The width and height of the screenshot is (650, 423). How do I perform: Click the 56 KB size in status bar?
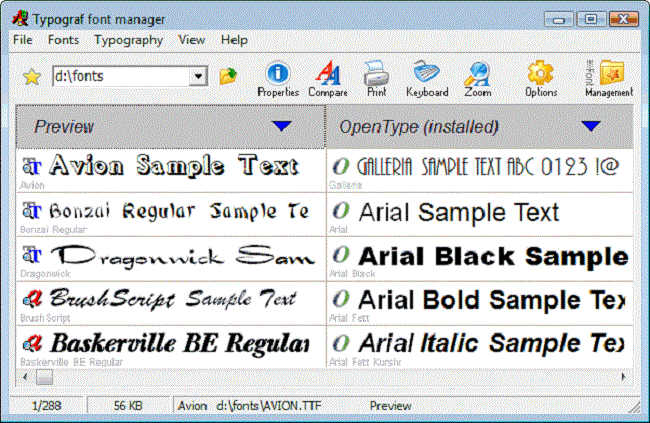pos(128,406)
